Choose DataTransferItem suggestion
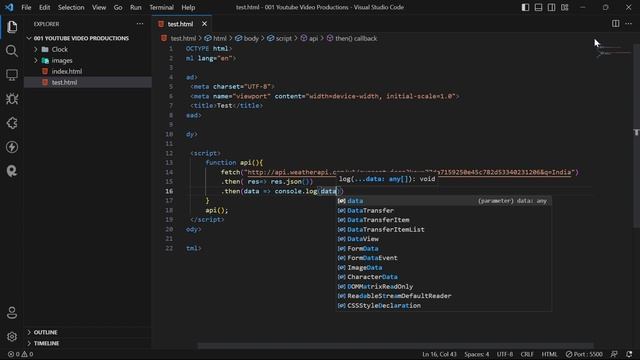 [444, 220]
